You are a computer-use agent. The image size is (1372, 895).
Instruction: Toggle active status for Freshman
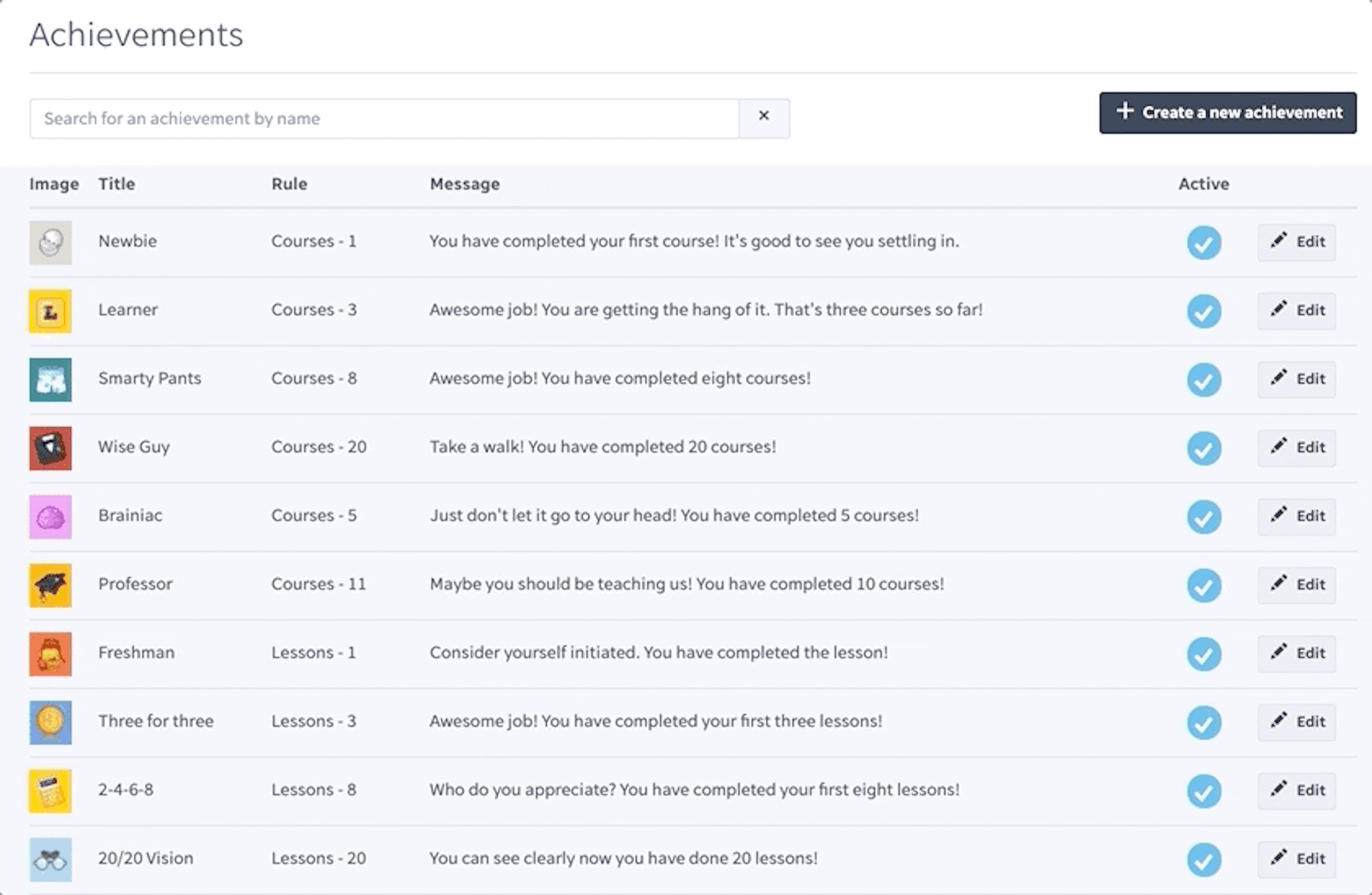coord(1200,654)
